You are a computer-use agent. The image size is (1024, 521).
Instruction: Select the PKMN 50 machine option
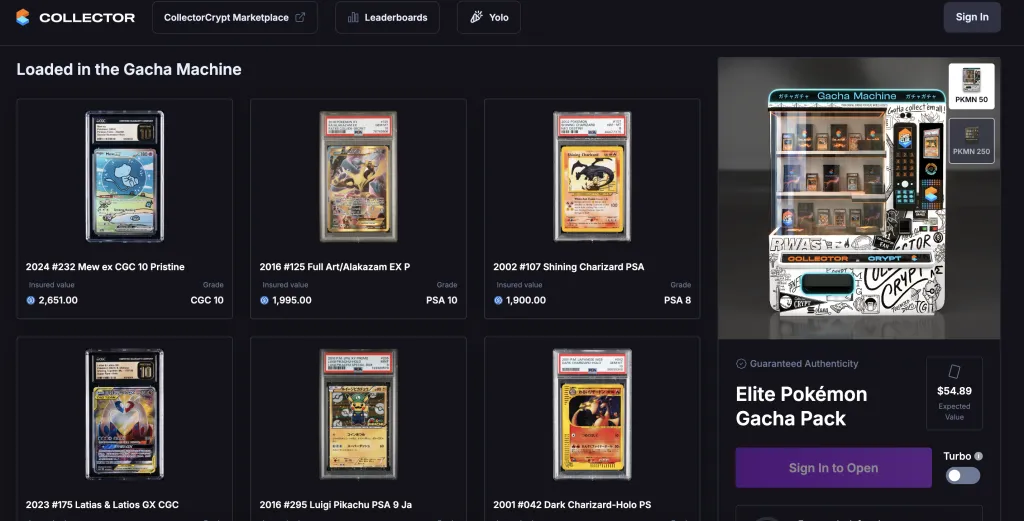tap(971, 86)
